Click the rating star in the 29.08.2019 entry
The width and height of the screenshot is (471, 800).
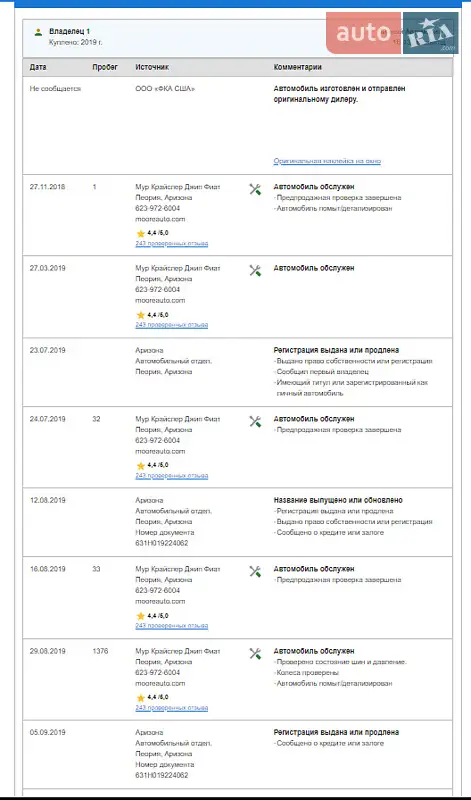pos(141,697)
